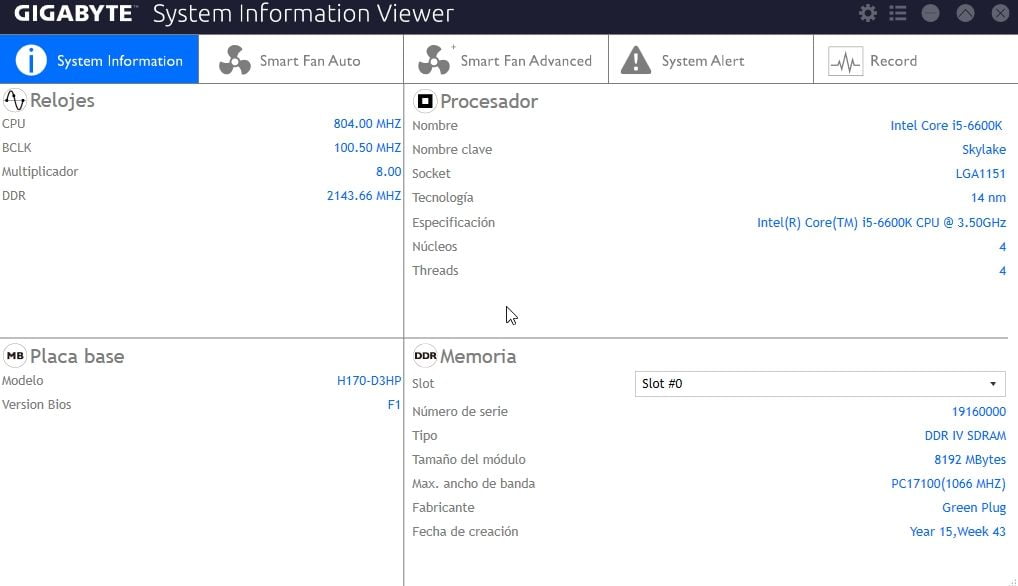
Task: Select the CPU clock value 804.00 MHZ
Action: [367, 123]
